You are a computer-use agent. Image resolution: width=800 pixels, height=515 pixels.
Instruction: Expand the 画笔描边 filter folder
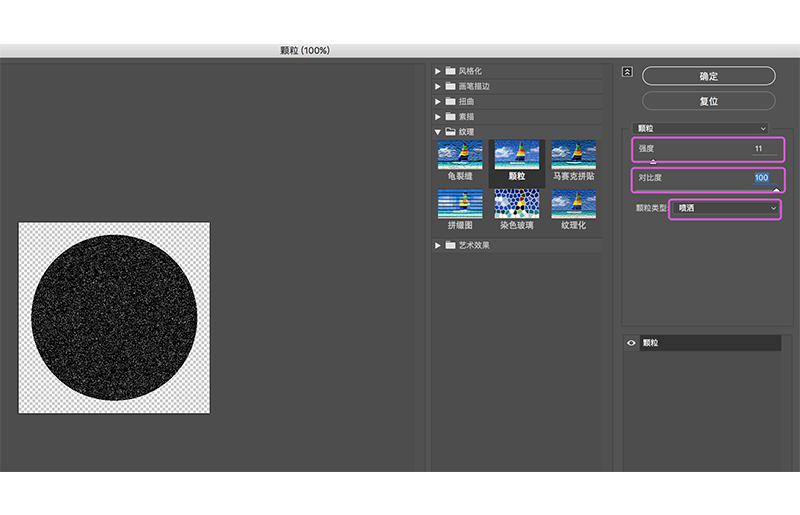pos(438,87)
